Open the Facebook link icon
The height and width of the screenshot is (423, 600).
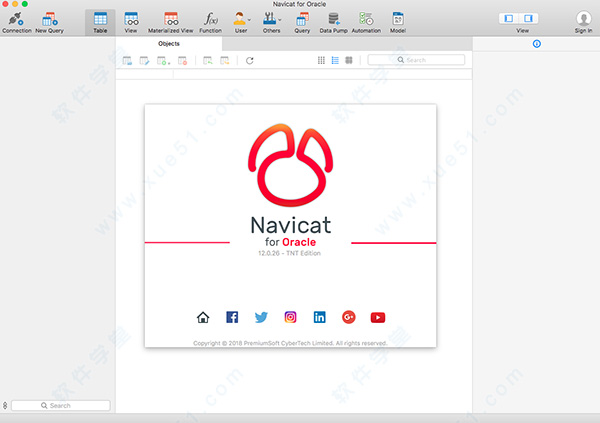pos(232,317)
